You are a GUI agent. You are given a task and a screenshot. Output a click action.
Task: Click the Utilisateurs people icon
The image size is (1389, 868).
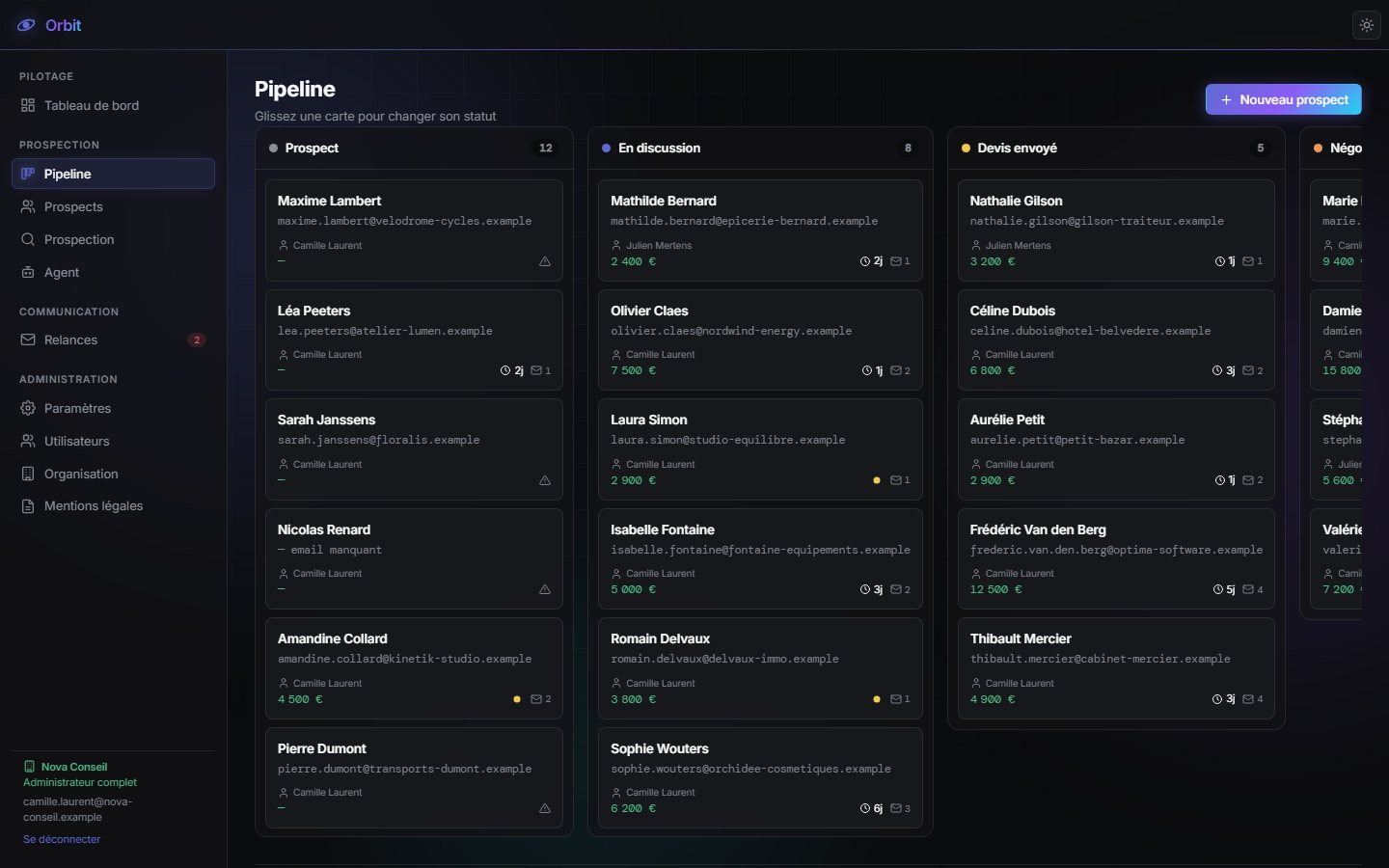pyautogui.click(x=28, y=441)
